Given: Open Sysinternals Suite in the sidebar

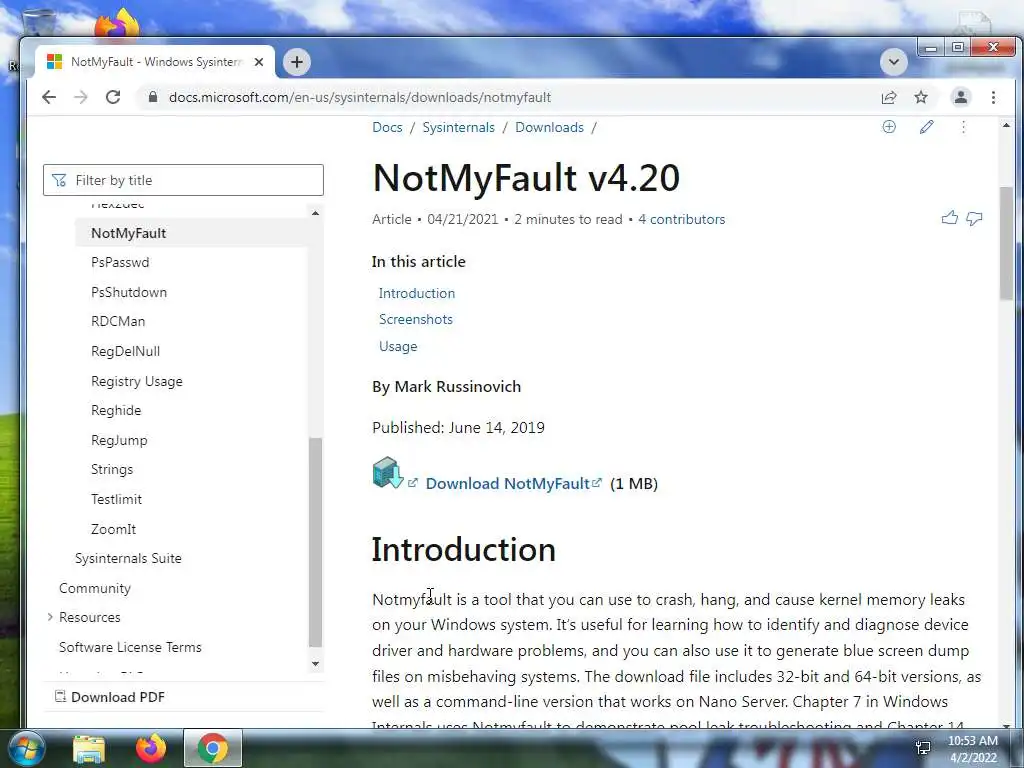Looking at the screenshot, I should click(x=129, y=558).
